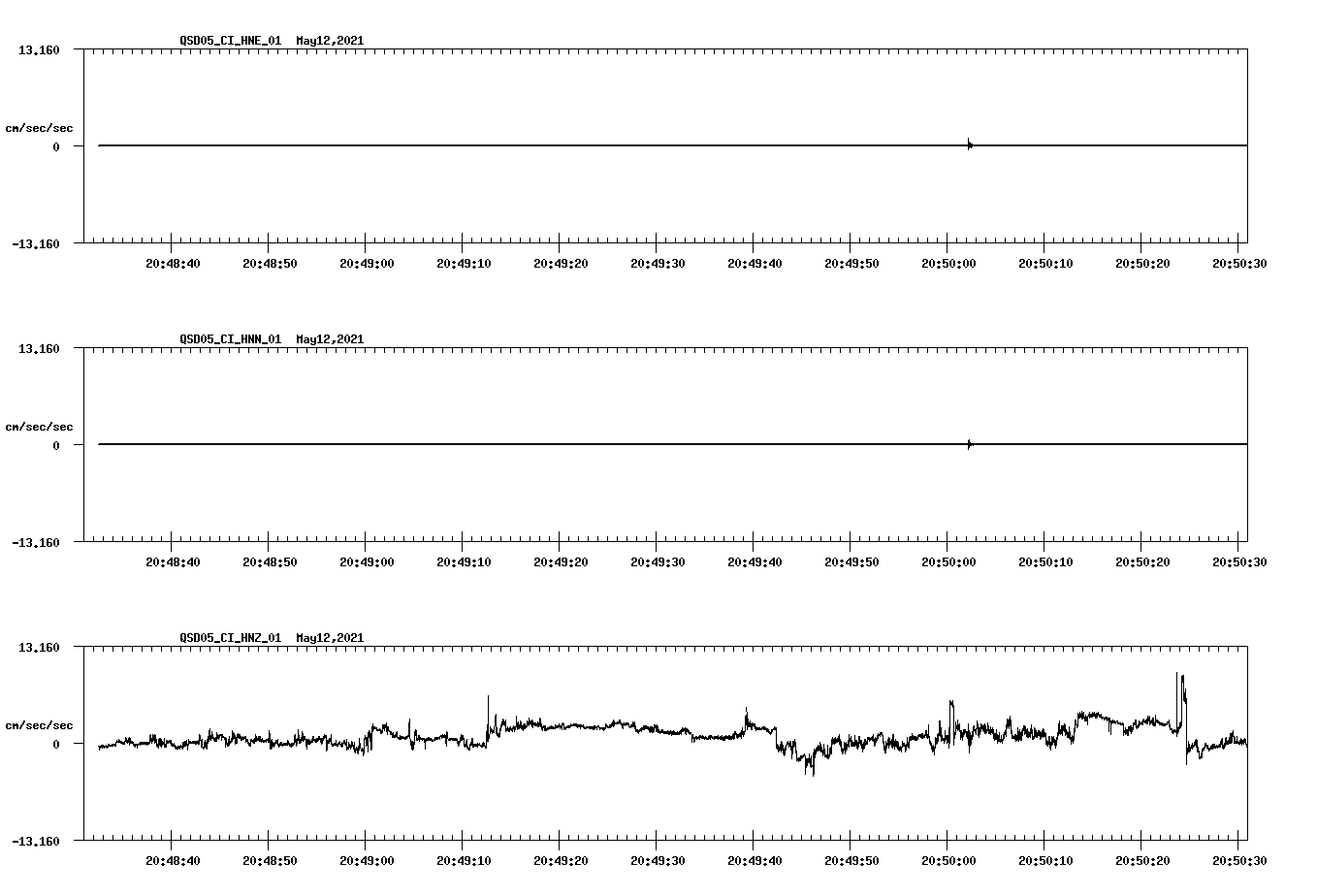
Task: Select the 20:50:30 time tick on middle axis
Action: 1237,560
